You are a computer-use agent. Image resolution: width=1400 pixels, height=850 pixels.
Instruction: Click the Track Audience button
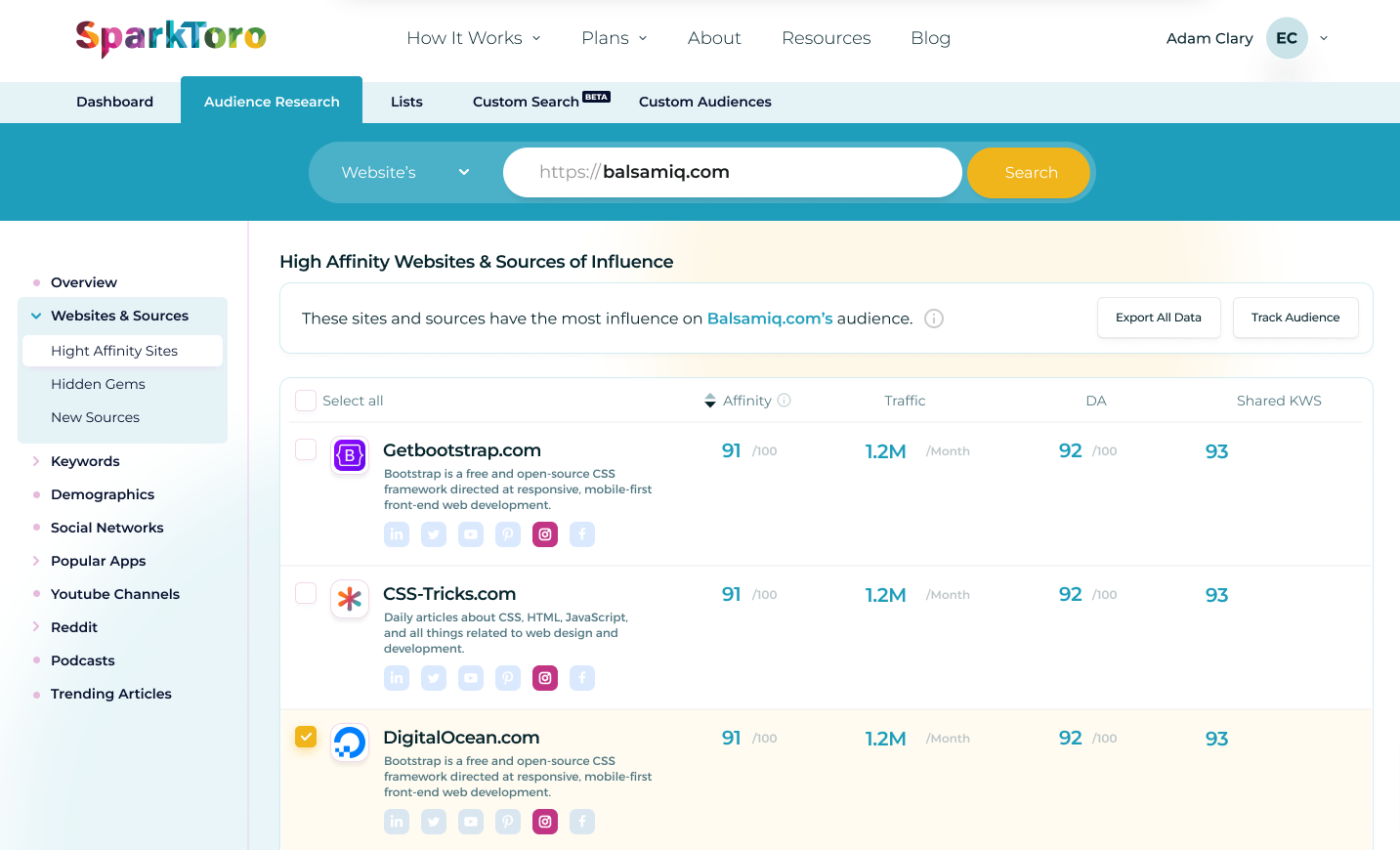click(1295, 318)
